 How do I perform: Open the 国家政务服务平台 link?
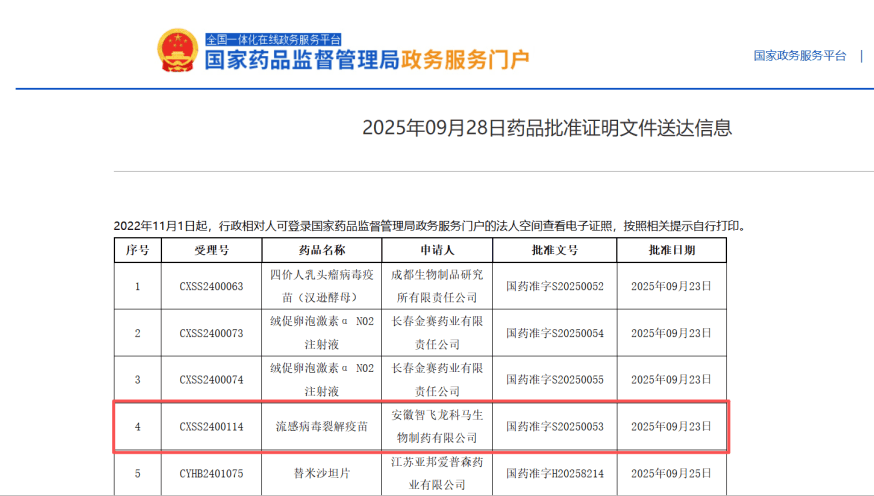tap(799, 56)
